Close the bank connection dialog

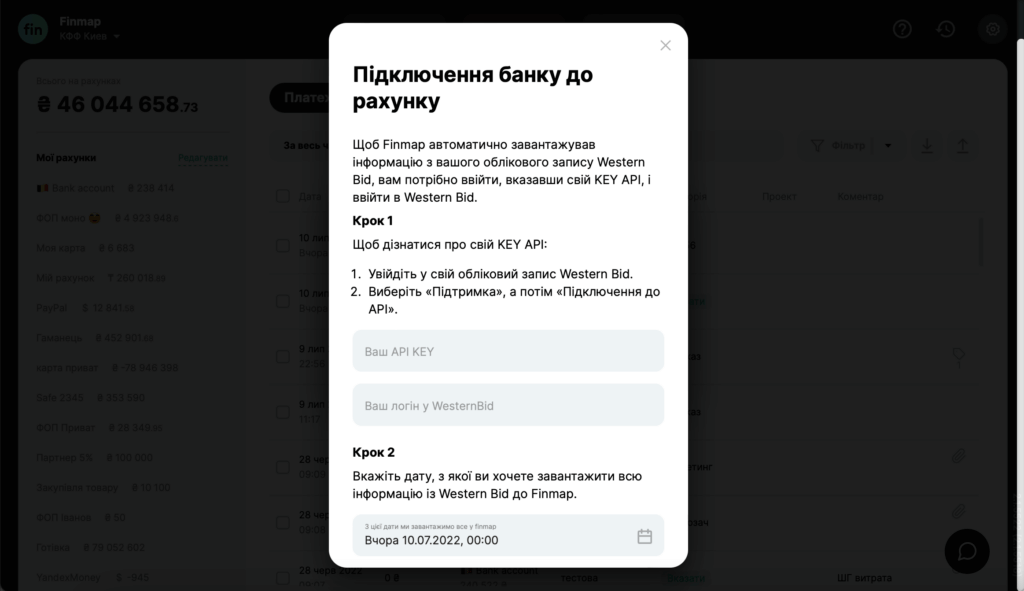click(665, 45)
